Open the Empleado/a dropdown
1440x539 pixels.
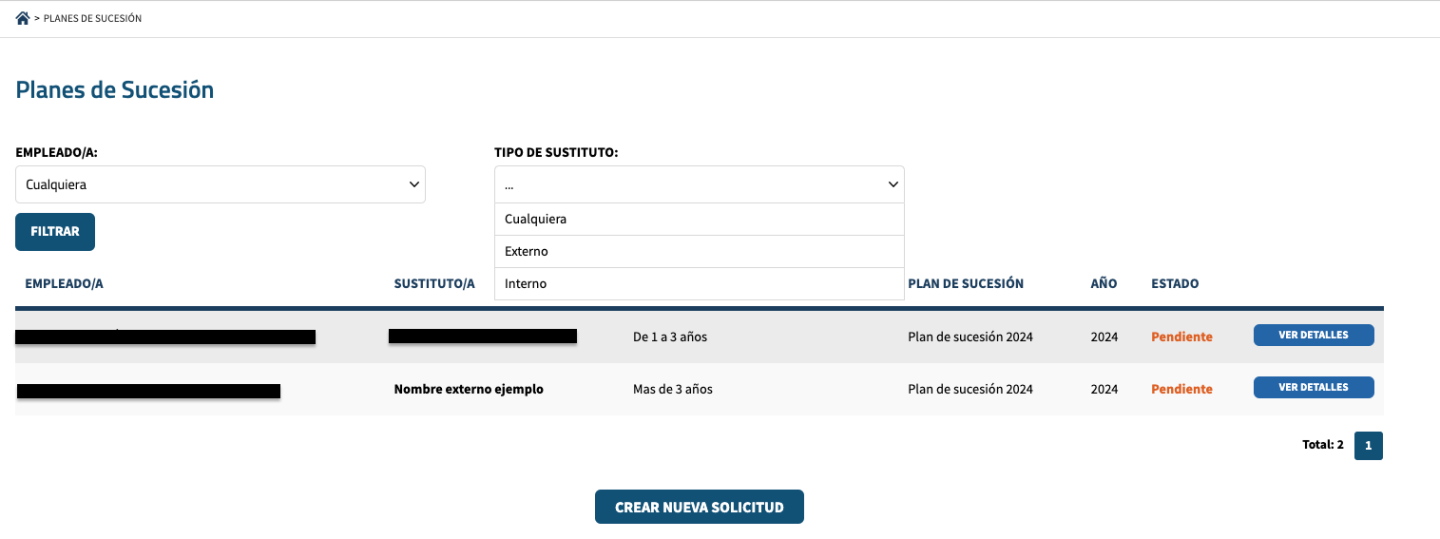point(220,184)
